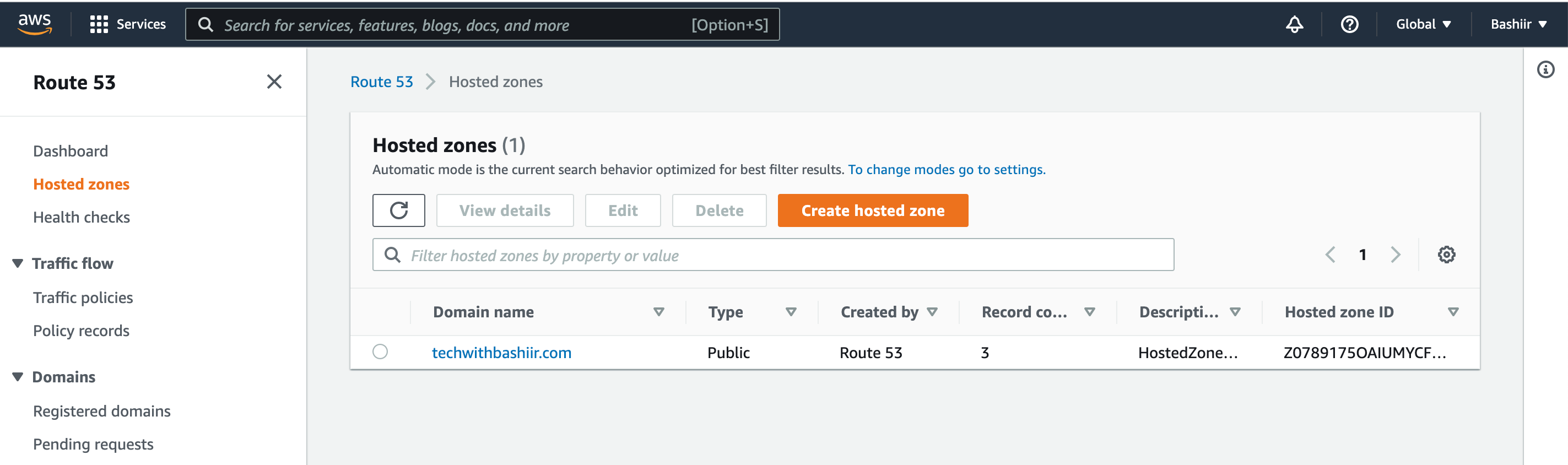The height and width of the screenshot is (465, 1568).
Task: Go to previous page of hosted zones
Action: point(1330,255)
